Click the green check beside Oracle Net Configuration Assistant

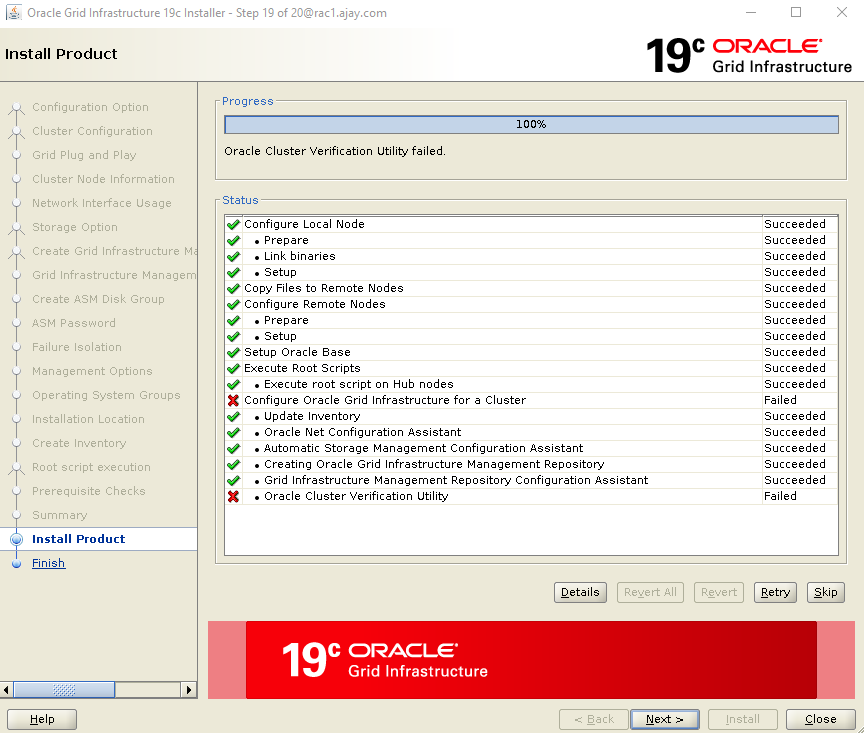[233, 432]
